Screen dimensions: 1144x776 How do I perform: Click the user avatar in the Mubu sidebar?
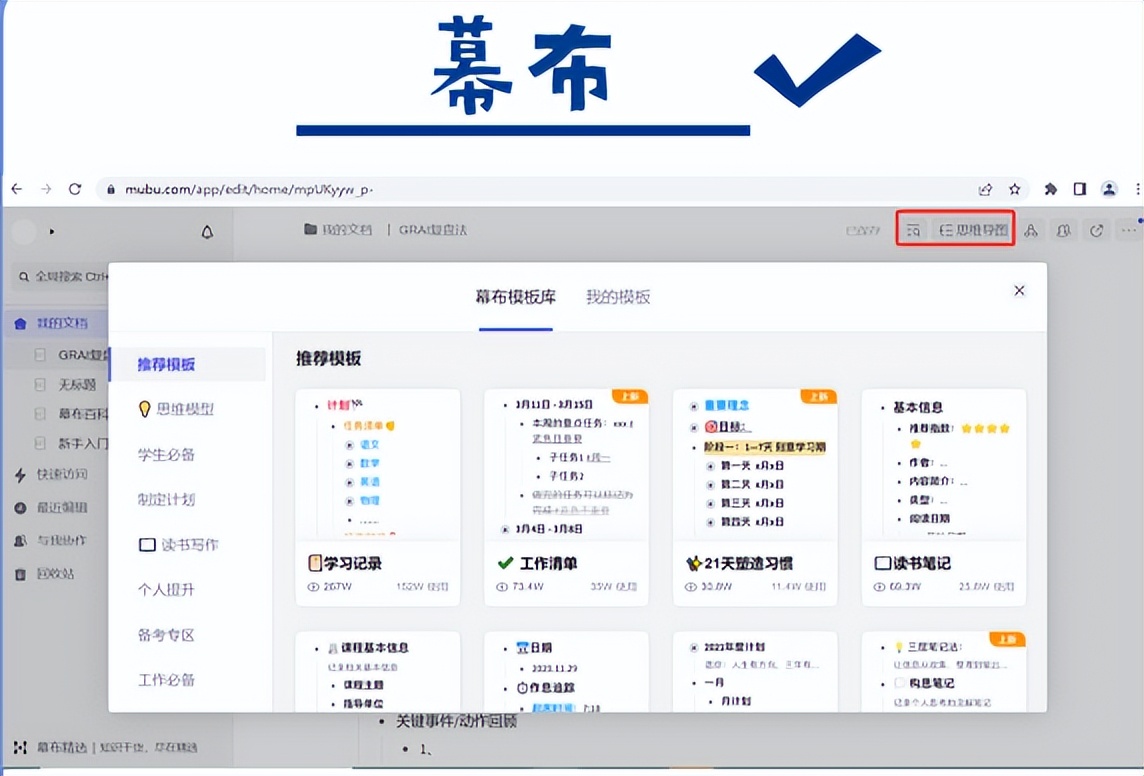click(x=25, y=232)
